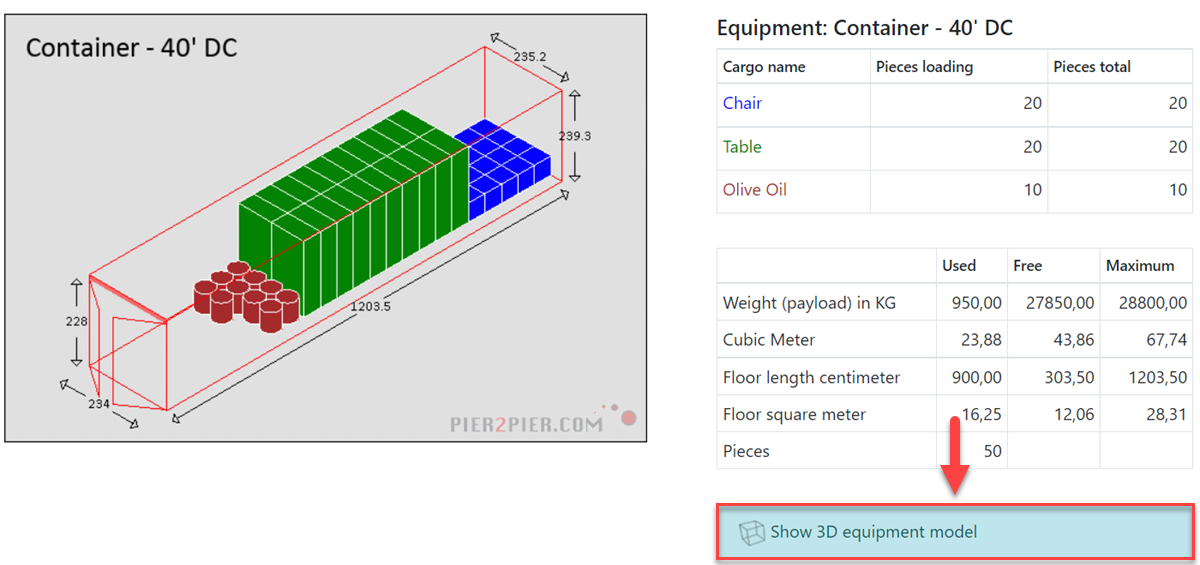The width and height of the screenshot is (1200, 565).
Task: Open the Table cargo link
Action: [x=742, y=147]
